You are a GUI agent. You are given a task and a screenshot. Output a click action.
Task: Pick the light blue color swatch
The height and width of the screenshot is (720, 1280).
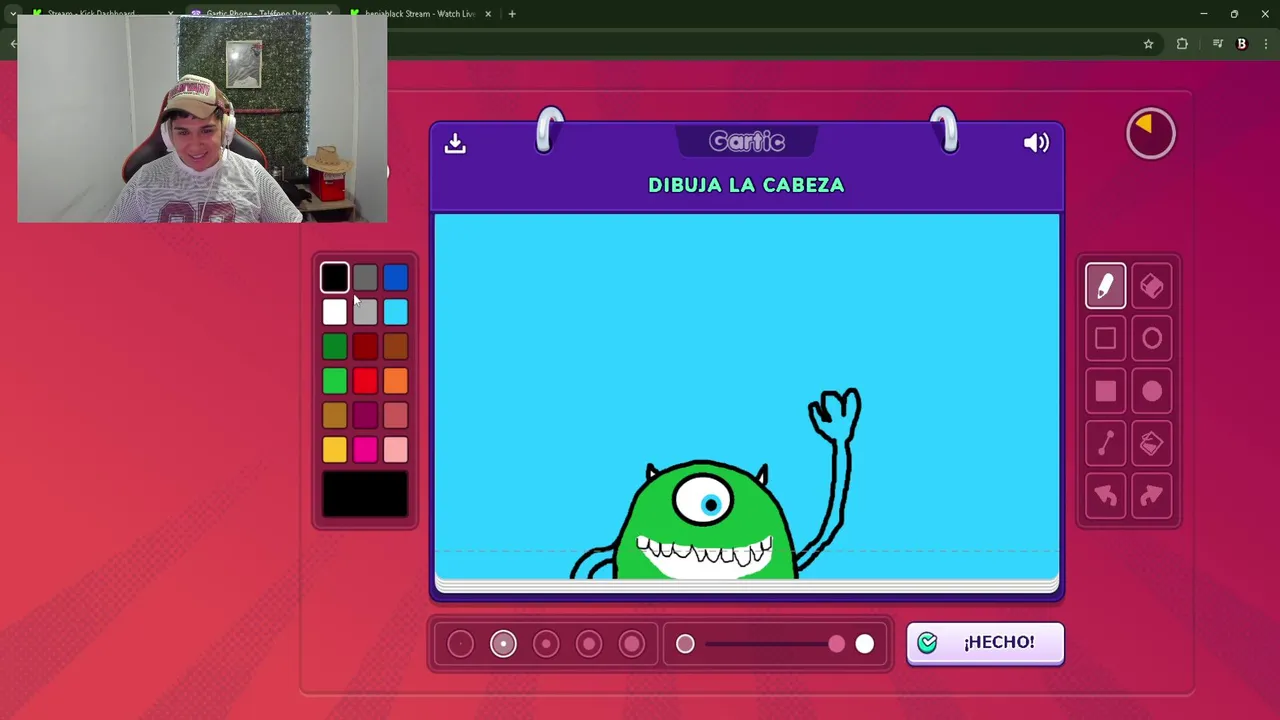pos(395,312)
